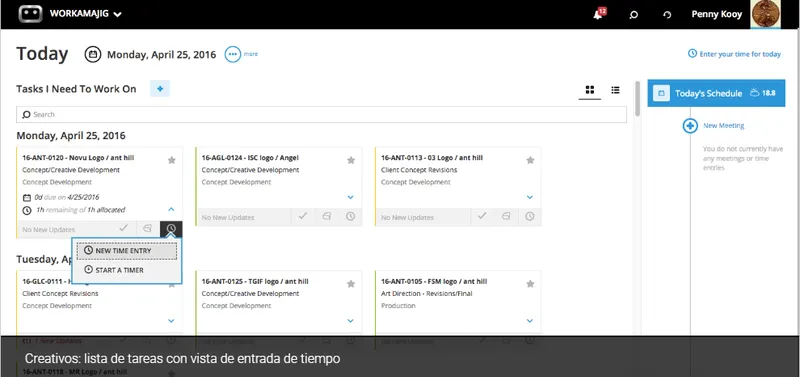Viewport: 800px width, 377px height.
Task: Click Penny Kooy's avatar picture
Action: [x=765, y=14]
